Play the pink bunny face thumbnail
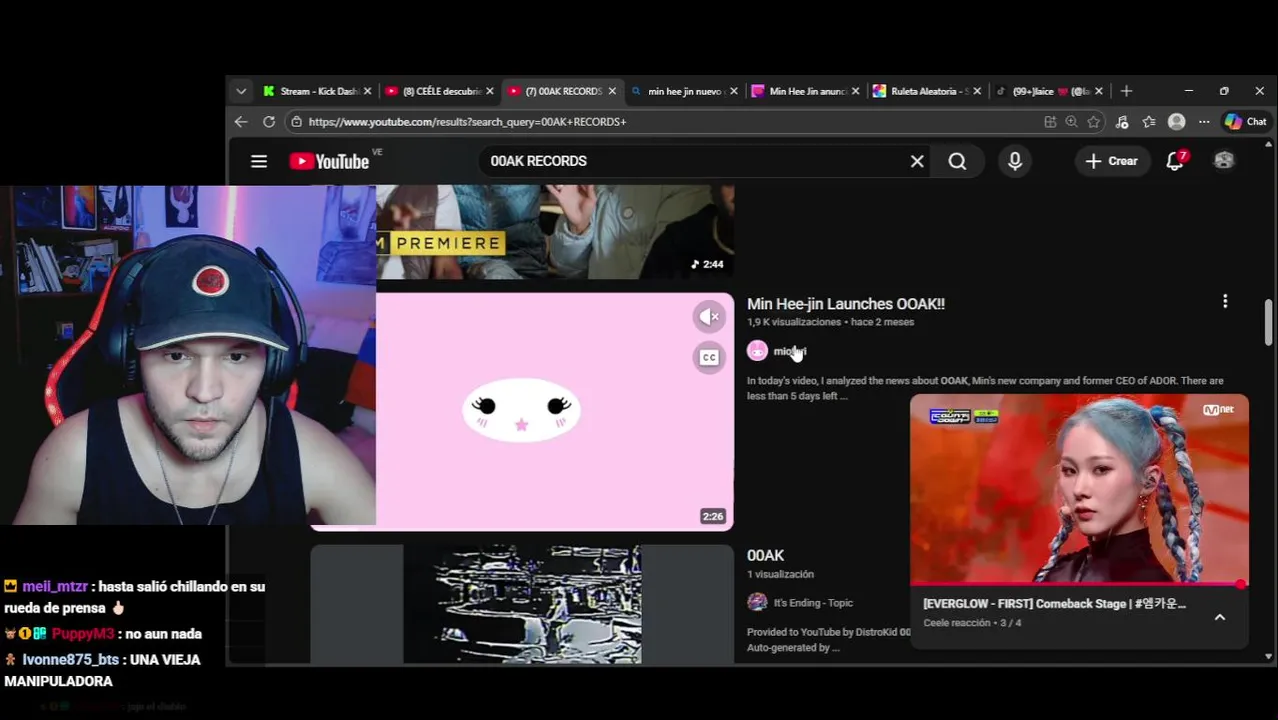Image resolution: width=1278 pixels, height=720 pixels. 520,411
